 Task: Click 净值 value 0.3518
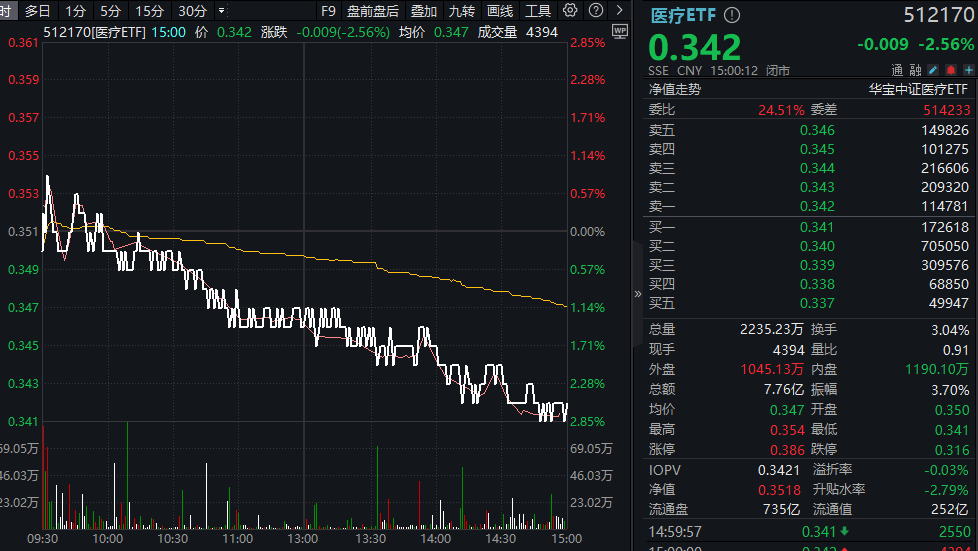coord(779,490)
